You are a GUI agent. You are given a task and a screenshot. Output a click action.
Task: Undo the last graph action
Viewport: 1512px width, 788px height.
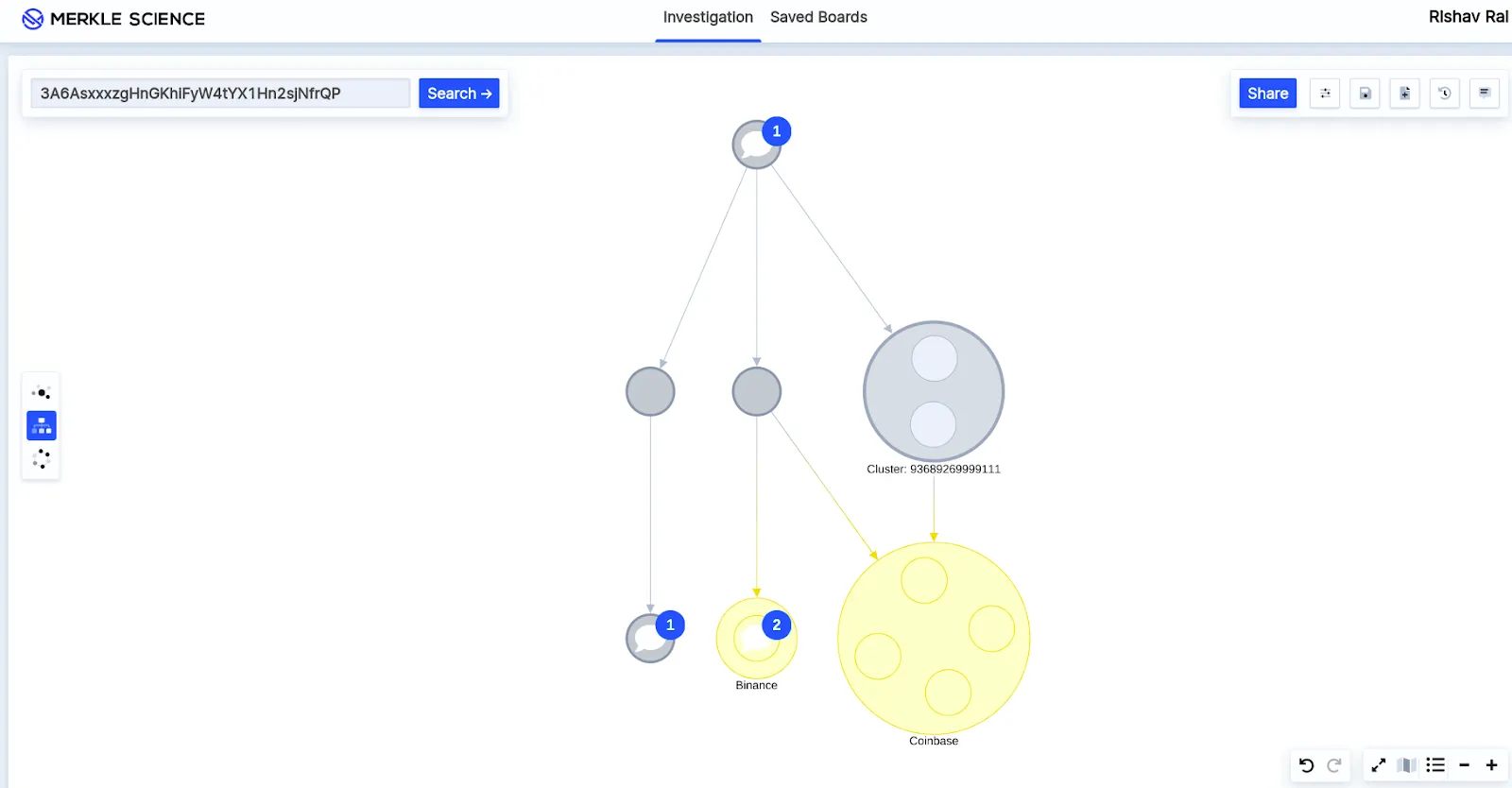[1307, 765]
